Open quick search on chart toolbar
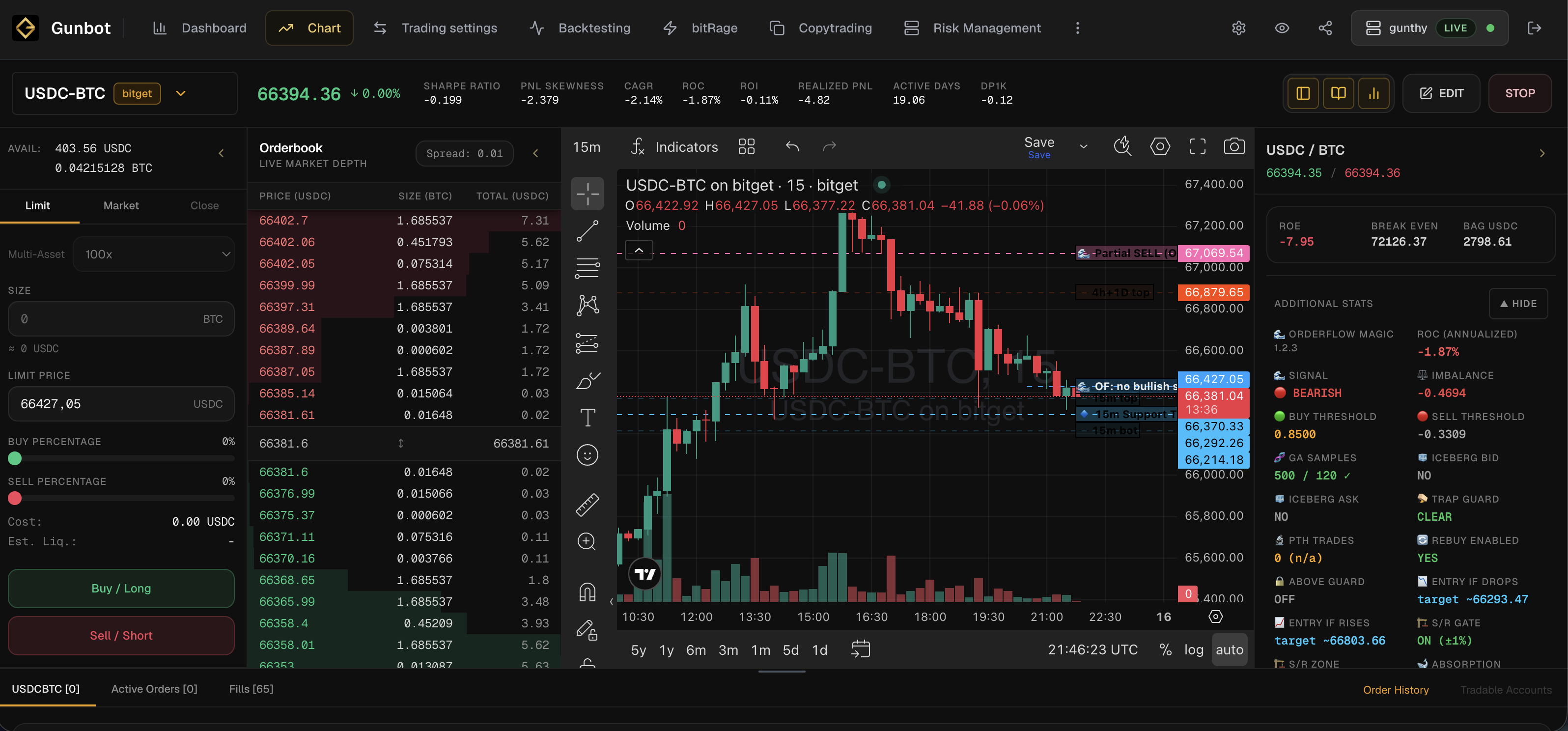Screen dimensions: 1568x731 pyautogui.click(x=1122, y=147)
